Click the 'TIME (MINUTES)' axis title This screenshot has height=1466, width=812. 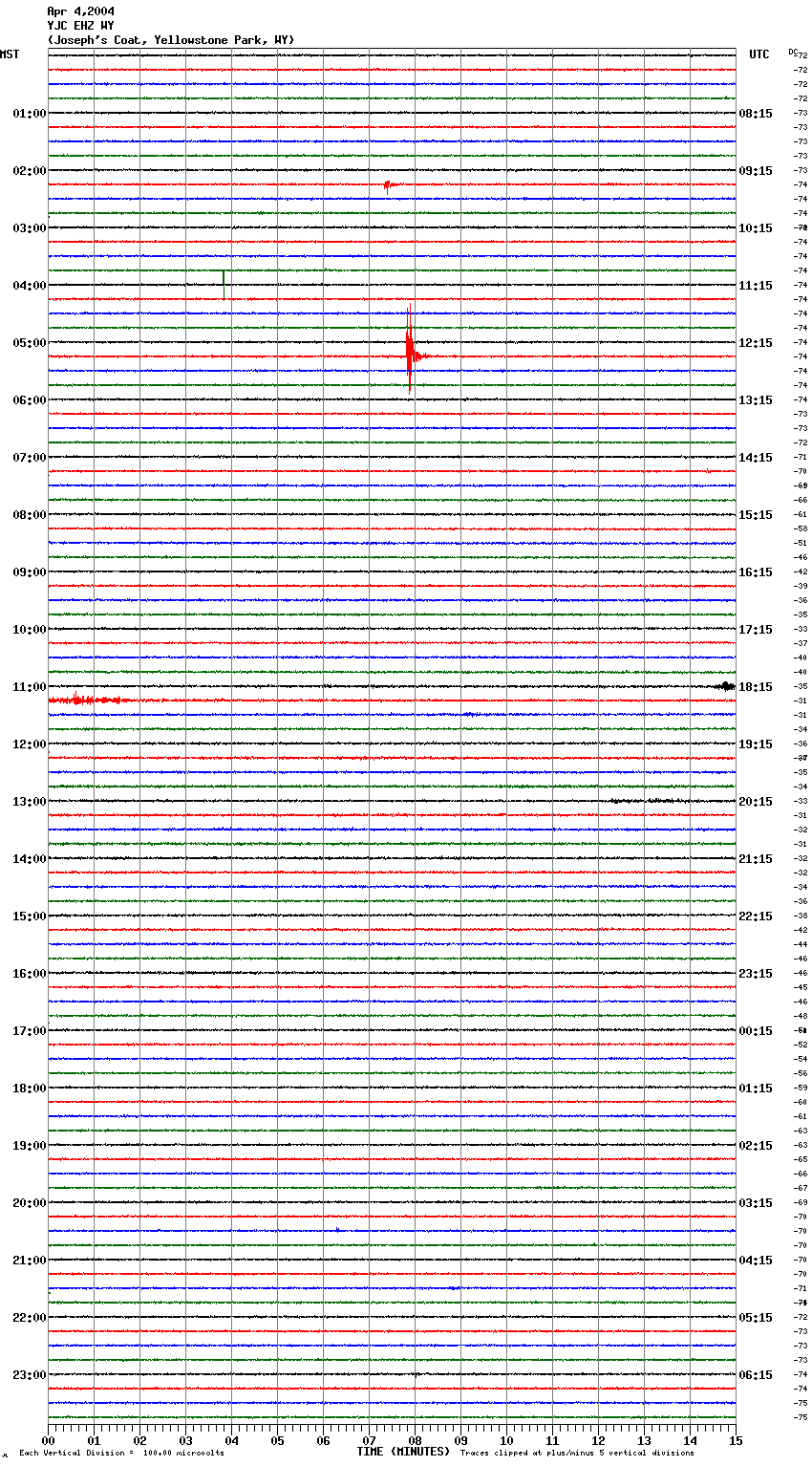(x=403, y=1452)
